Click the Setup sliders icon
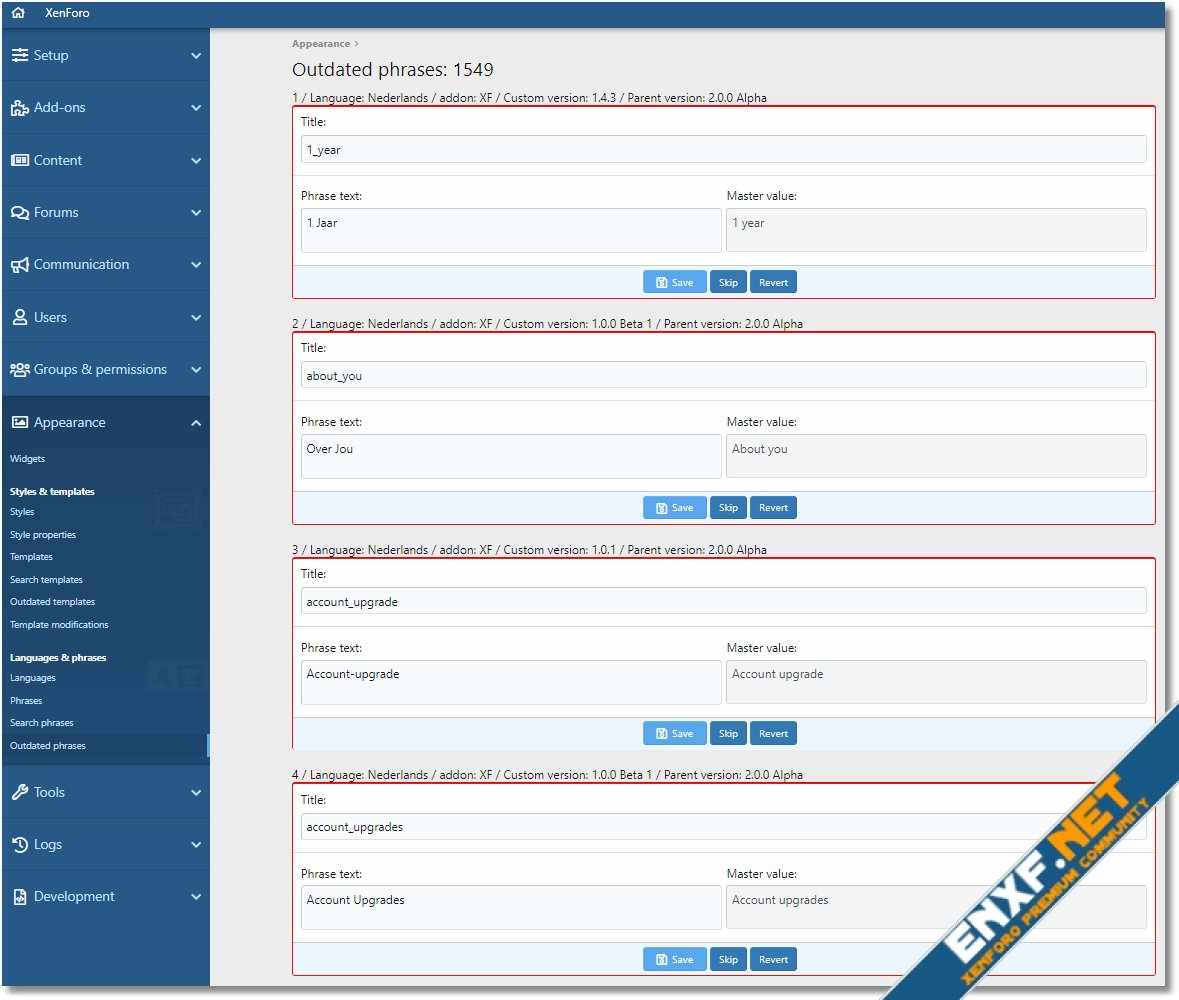Screen dimensions: 1179x1000 coord(20,56)
